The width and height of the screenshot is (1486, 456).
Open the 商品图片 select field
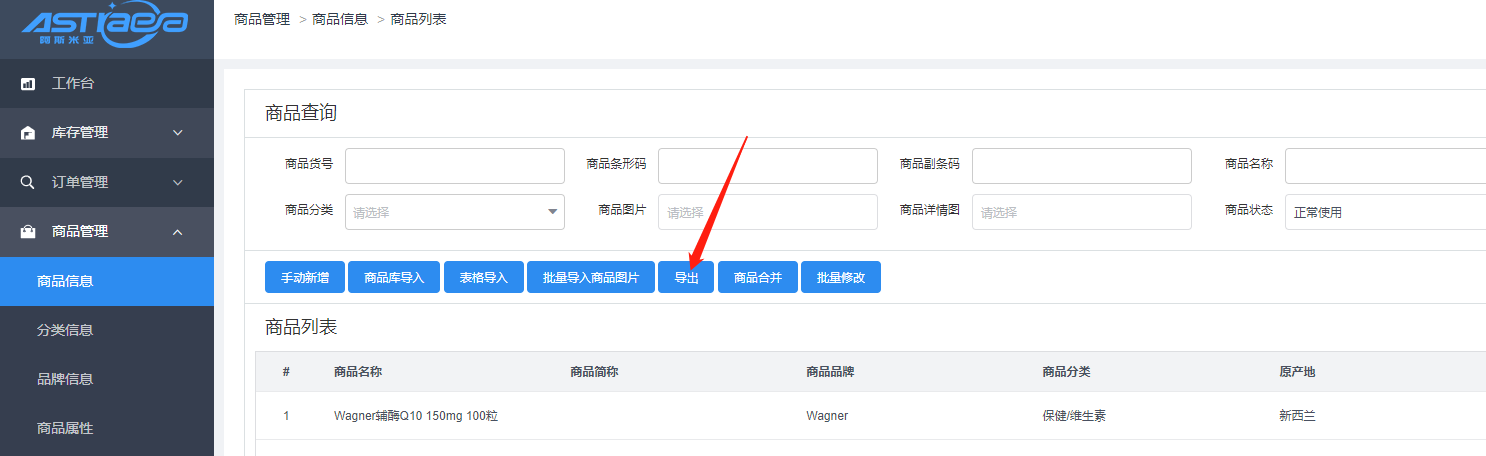coord(767,212)
